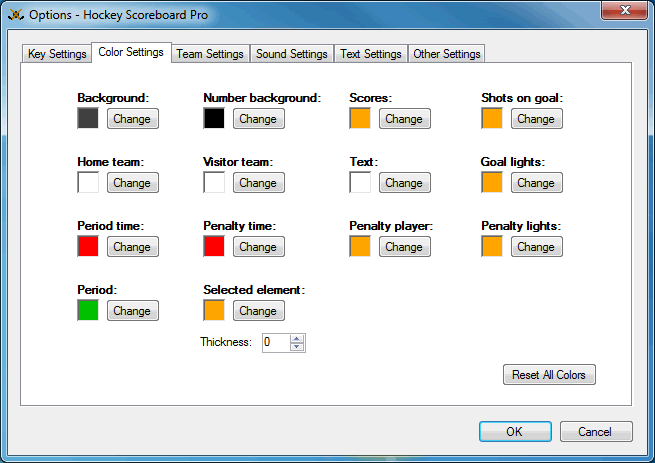Click the orange Selected element swatch
655x463 pixels.
click(214, 310)
